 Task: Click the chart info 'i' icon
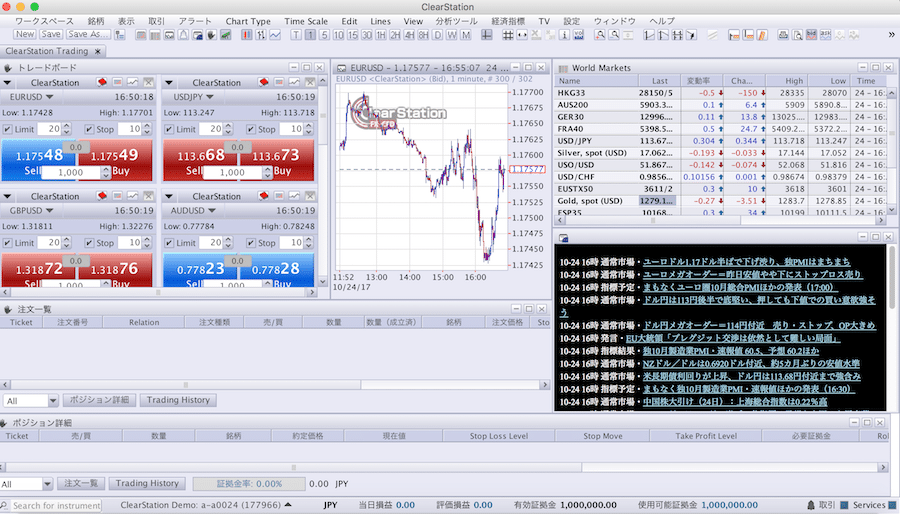coord(564,35)
